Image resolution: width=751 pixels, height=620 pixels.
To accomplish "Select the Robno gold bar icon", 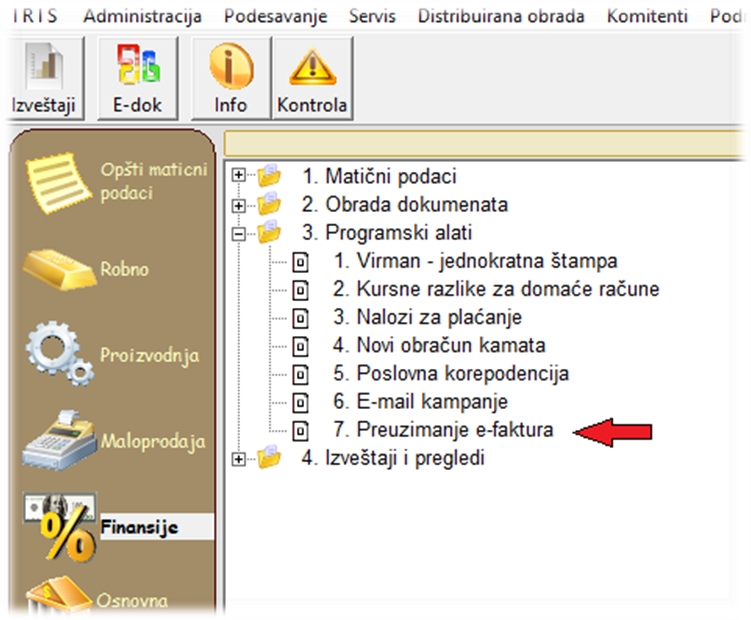I will [59, 269].
